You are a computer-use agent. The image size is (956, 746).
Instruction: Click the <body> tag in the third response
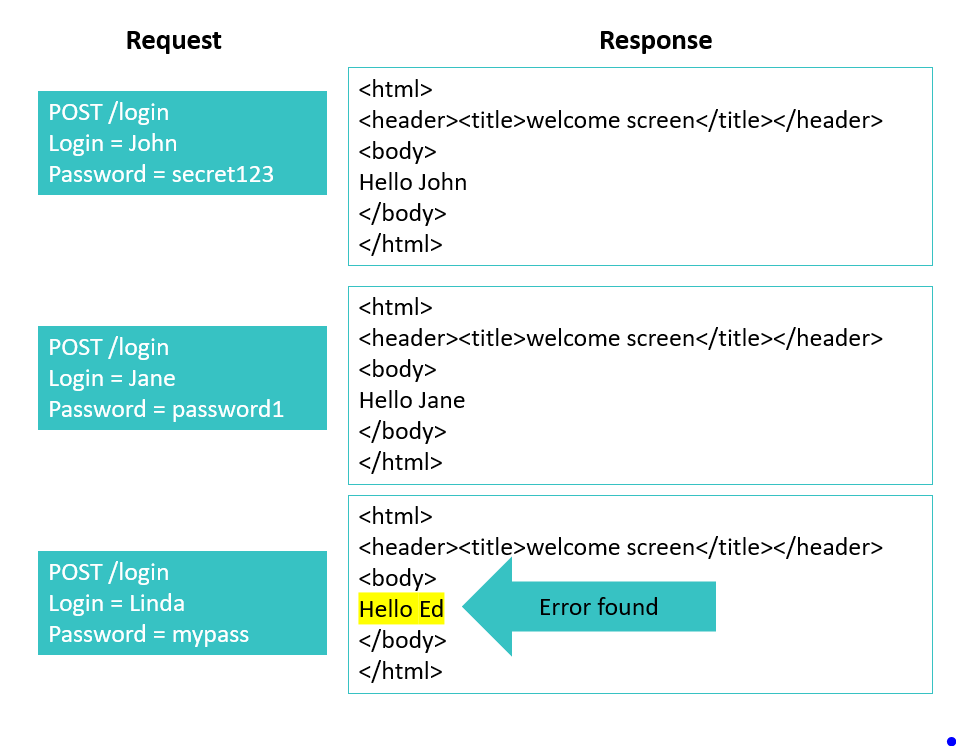(x=398, y=578)
